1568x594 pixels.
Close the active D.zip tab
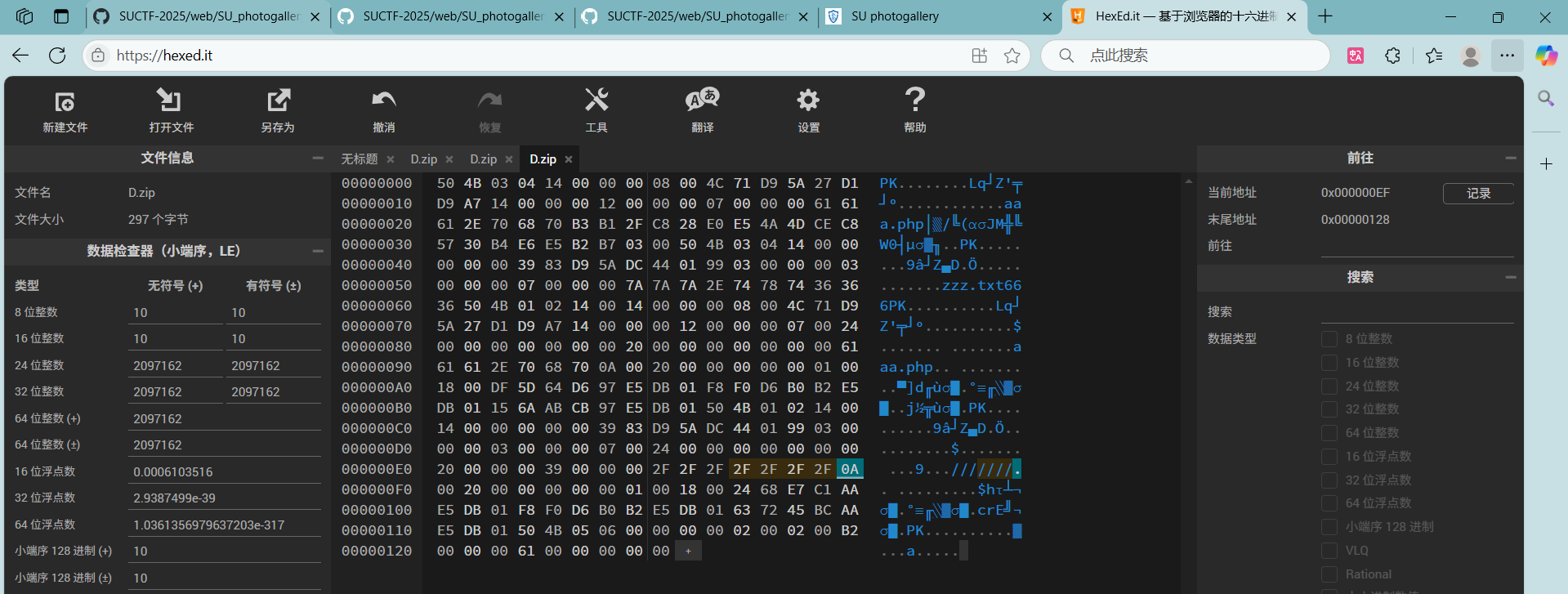click(x=569, y=159)
